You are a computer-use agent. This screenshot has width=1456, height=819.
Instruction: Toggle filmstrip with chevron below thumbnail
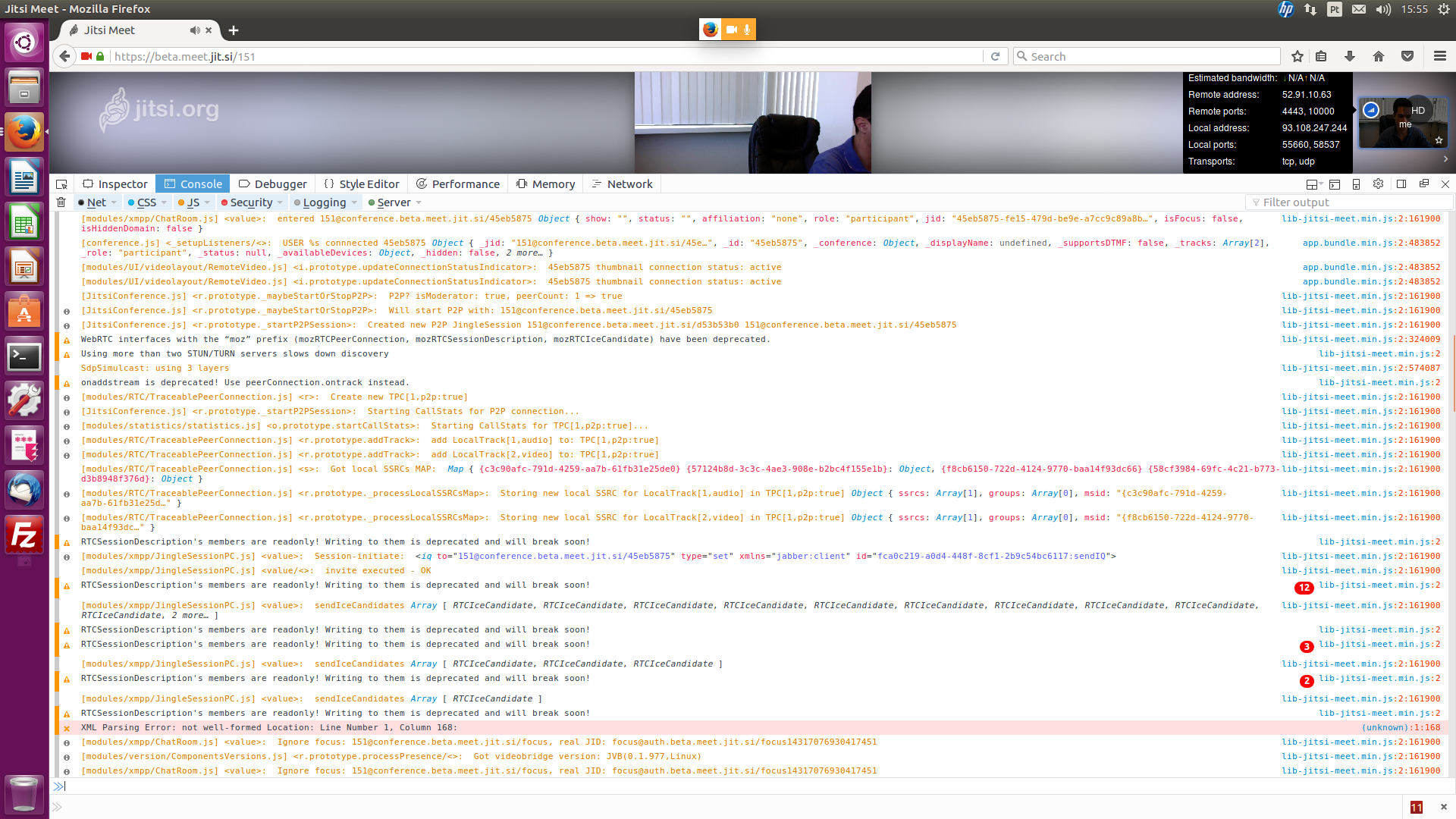click(x=1445, y=158)
